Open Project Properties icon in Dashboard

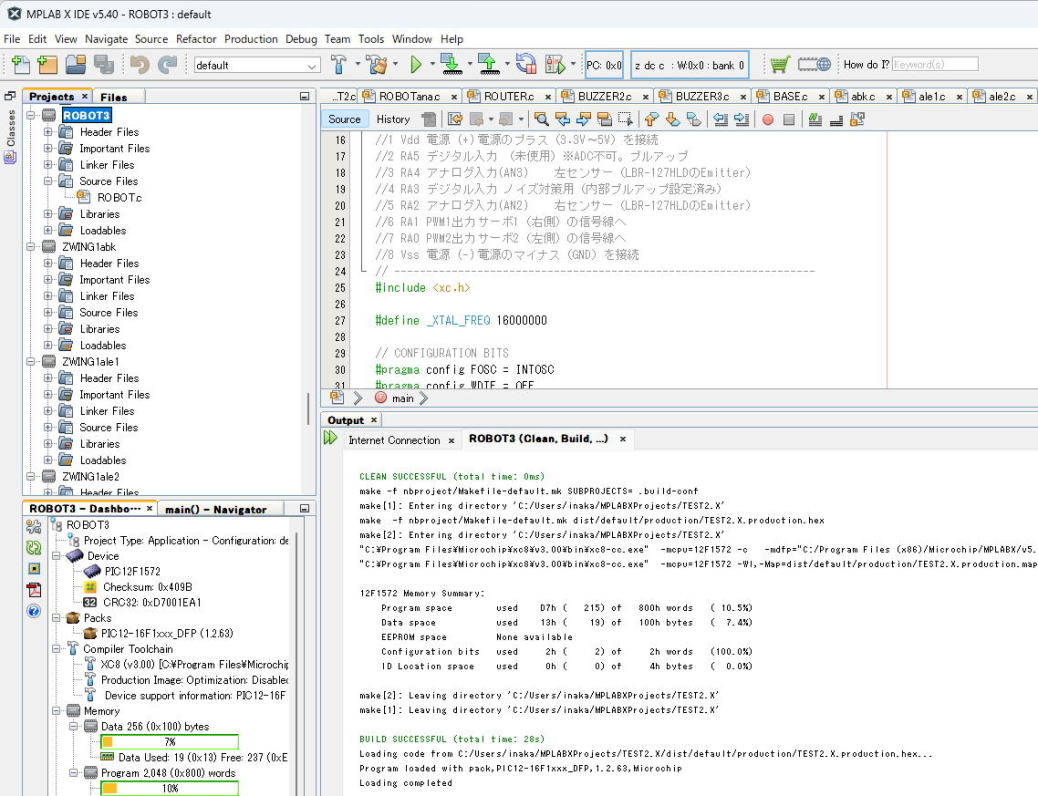point(33,526)
